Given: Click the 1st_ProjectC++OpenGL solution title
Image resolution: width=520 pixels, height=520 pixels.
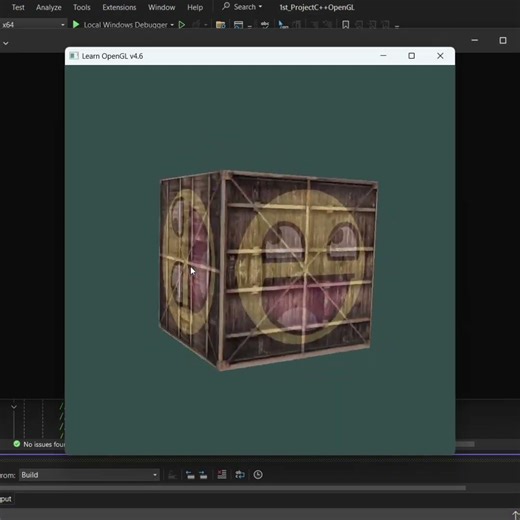Looking at the screenshot, I should point(317,7).
